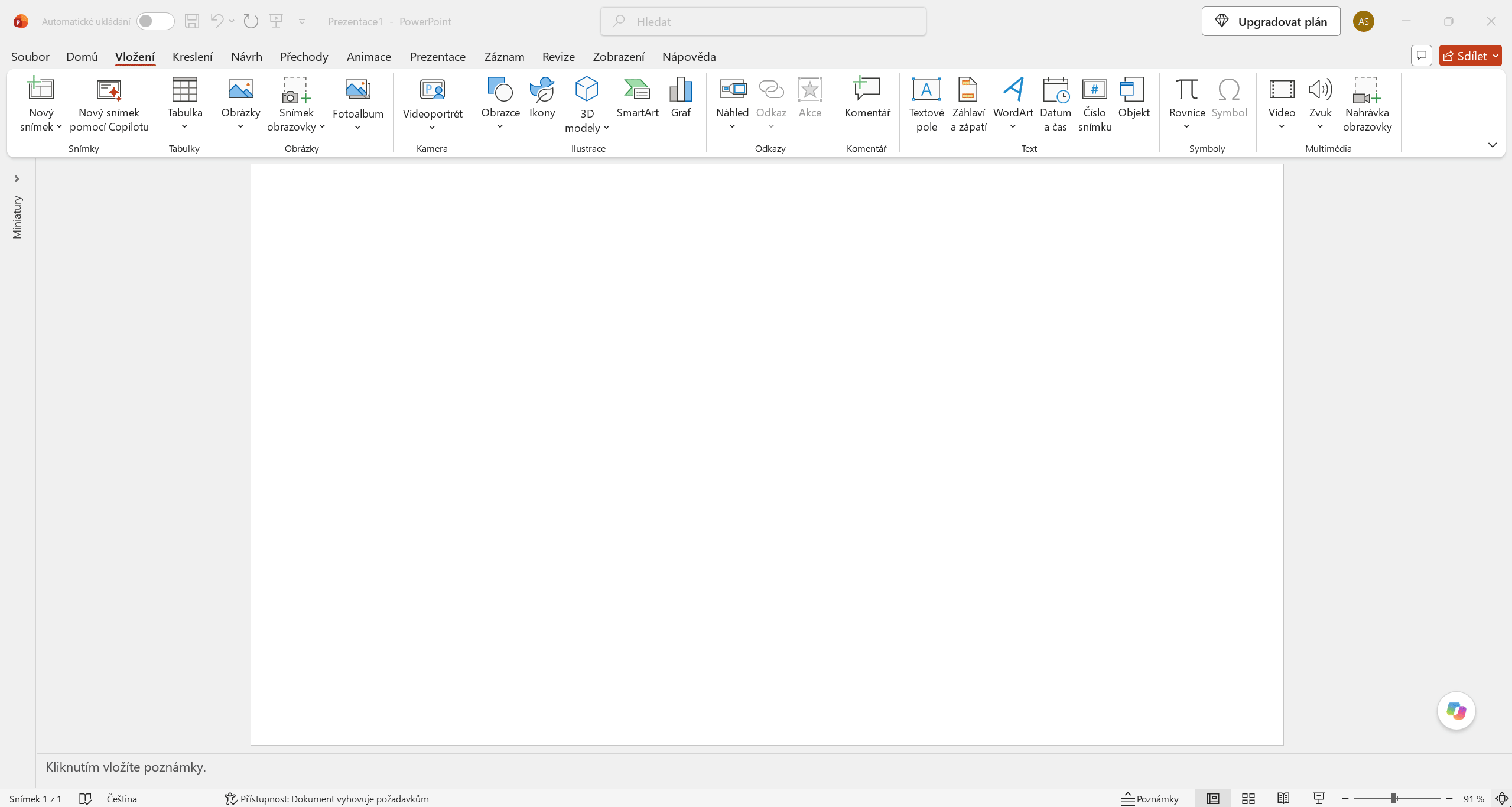
Task: Click the Redo icon
Action: click(251, 21)
